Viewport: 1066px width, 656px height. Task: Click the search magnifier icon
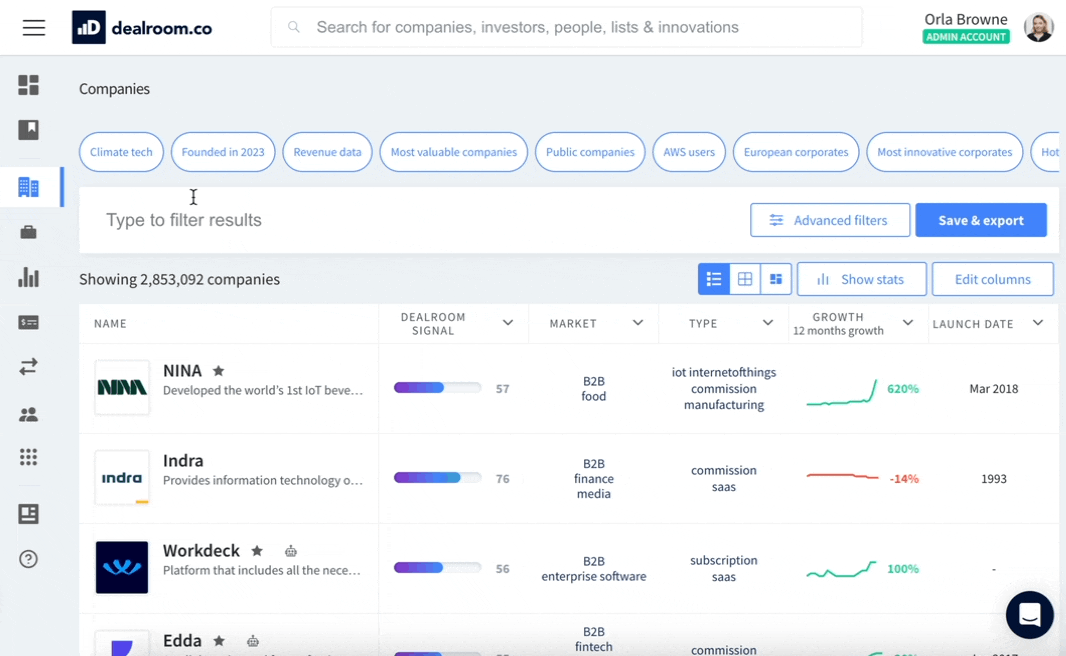point(294,27)
